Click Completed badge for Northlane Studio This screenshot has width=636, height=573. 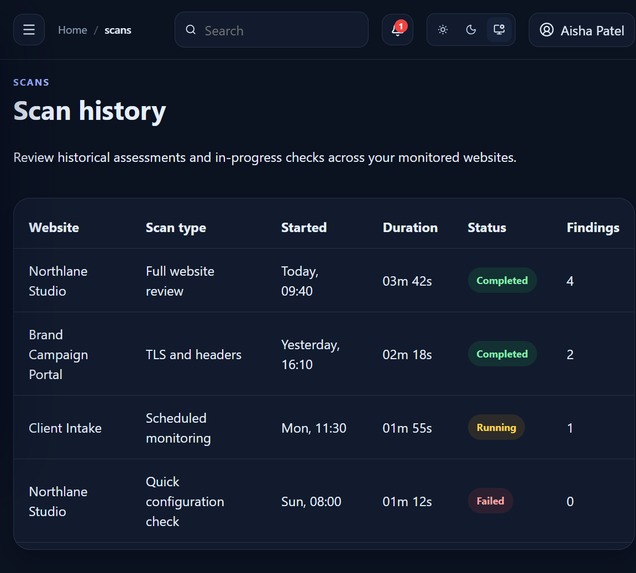(x=502, y=280)
